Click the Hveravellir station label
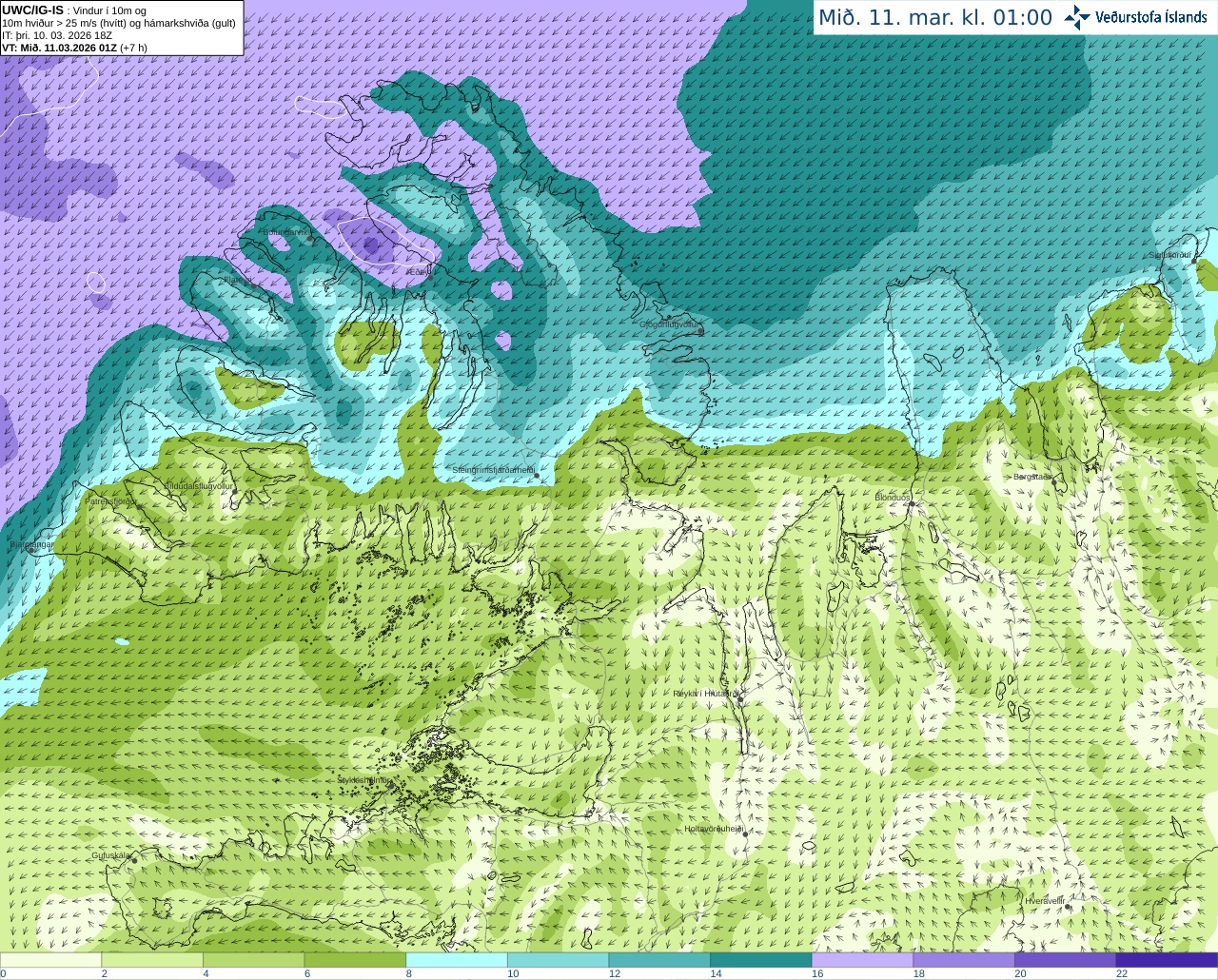The image size is (1218, 980). click(x=1044, y=900)
